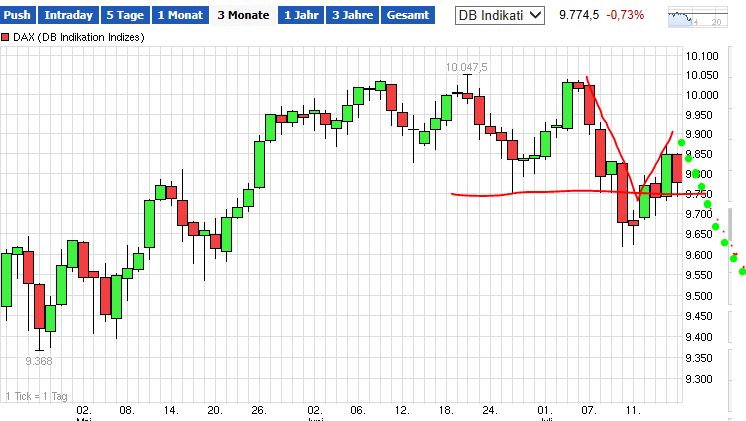
Task: Click the 18. date axis label
Action: point(445,410)
